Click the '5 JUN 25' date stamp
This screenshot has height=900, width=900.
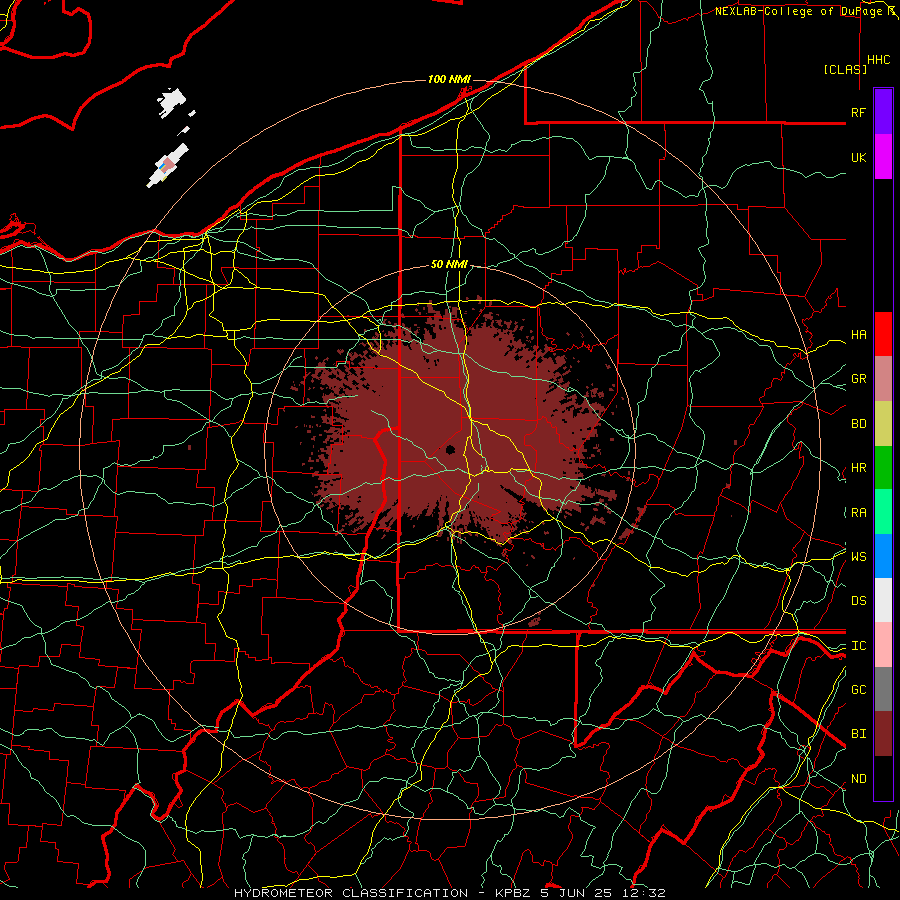click(x=576, y=893)
